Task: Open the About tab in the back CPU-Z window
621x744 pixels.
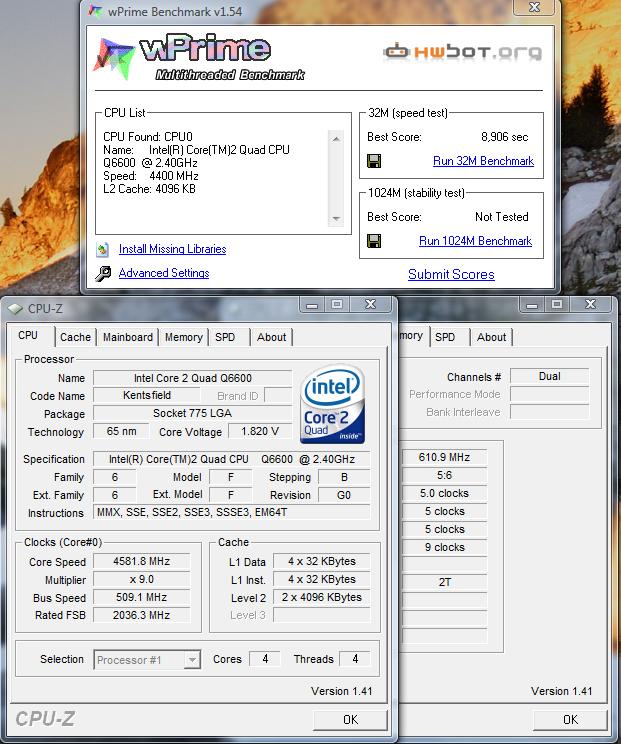Action: (491, 337)
